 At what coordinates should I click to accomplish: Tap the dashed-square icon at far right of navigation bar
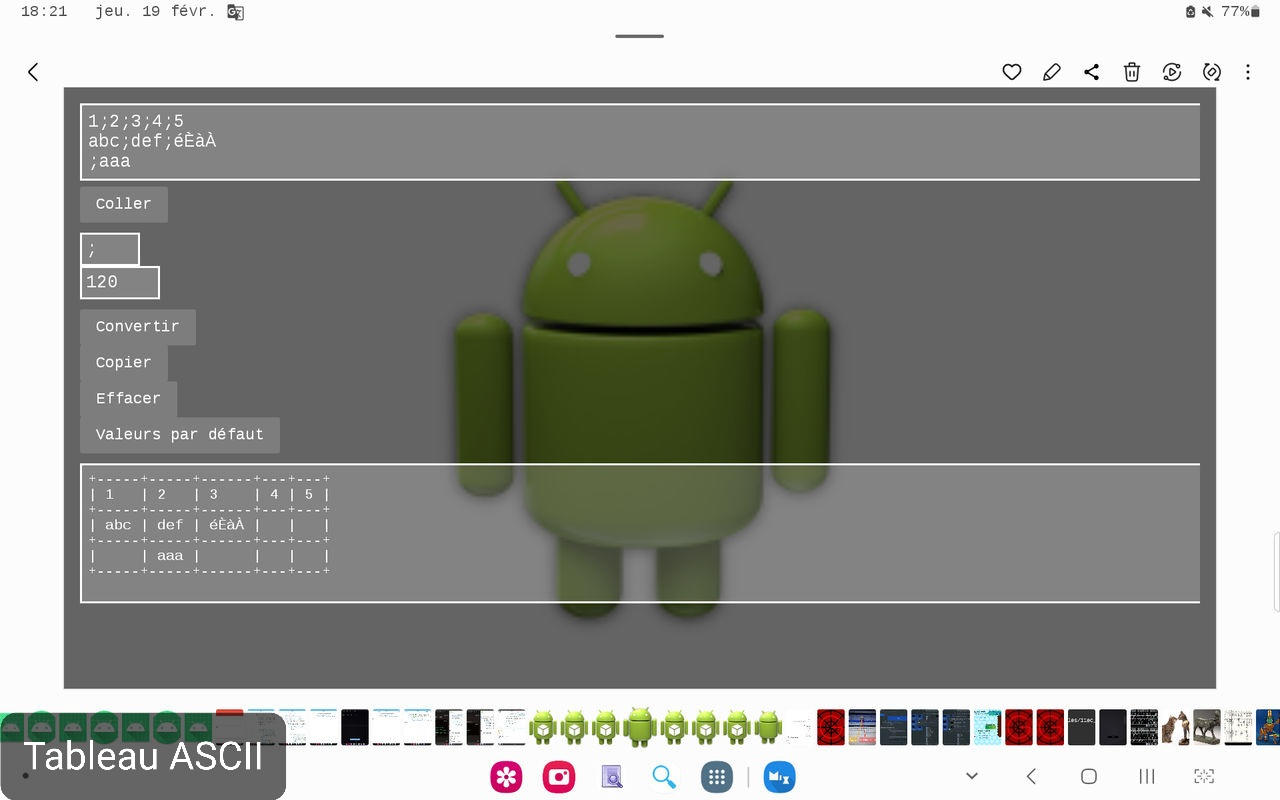click(1204, 776)
